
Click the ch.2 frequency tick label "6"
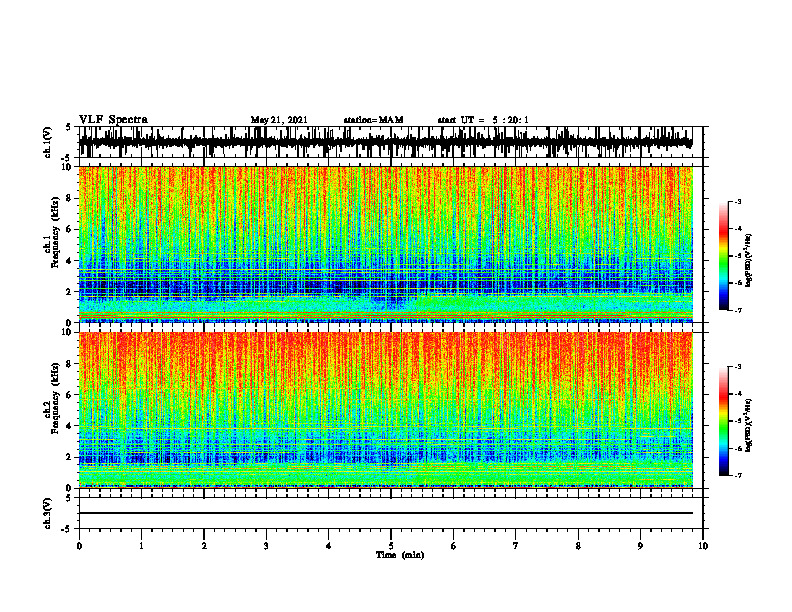point(70,395)
